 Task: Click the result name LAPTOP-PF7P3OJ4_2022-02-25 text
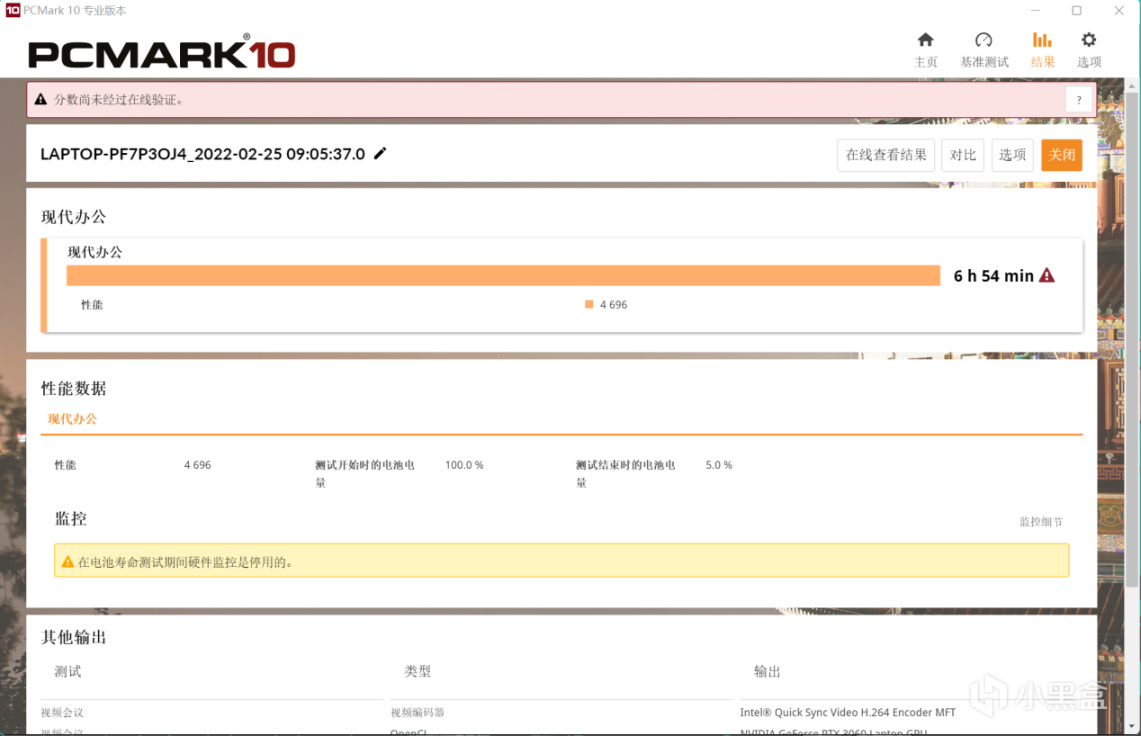coord(202,154)
